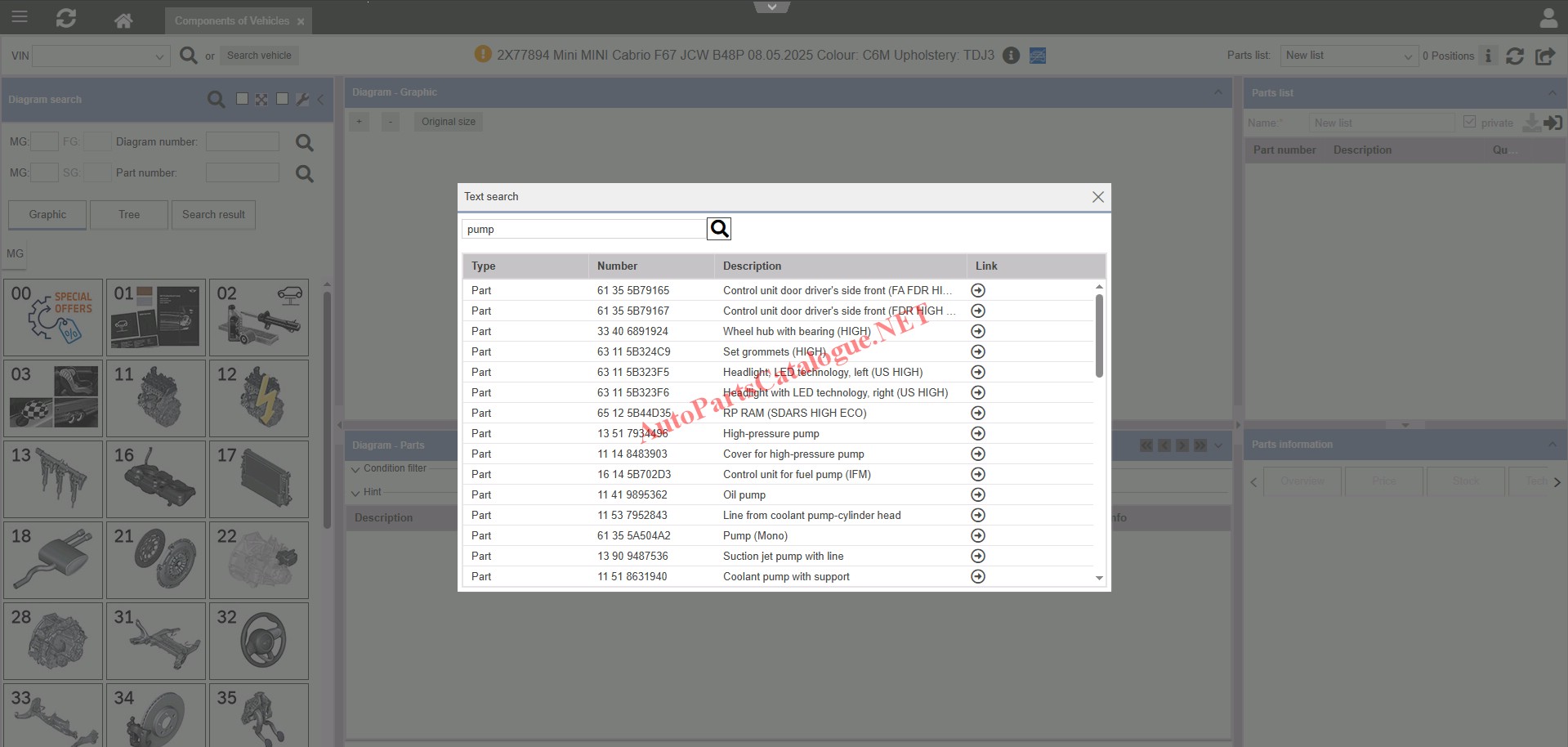Open link arrow for Oil pump row
Screen dimensions: 1568x747
pyautogui.click(x=977, y=494)
